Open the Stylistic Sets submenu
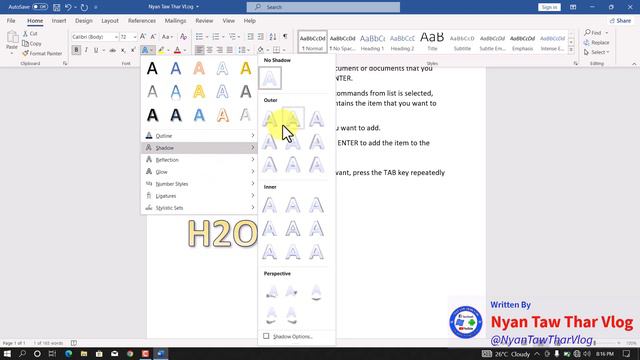The image size is (640, 360). 199,208
